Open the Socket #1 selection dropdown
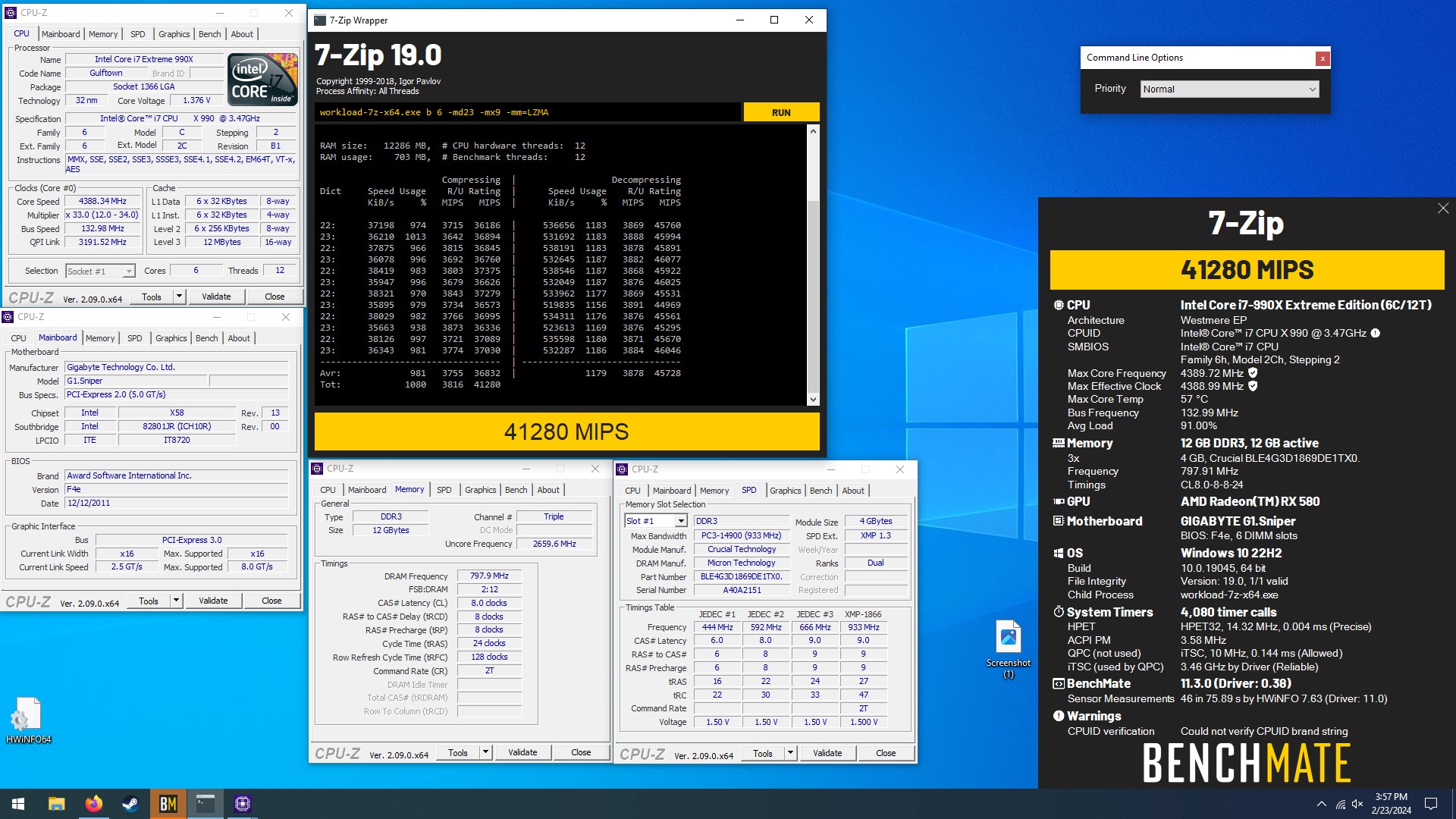This screenshot has width=1456, height=819. tap(100, 271)
